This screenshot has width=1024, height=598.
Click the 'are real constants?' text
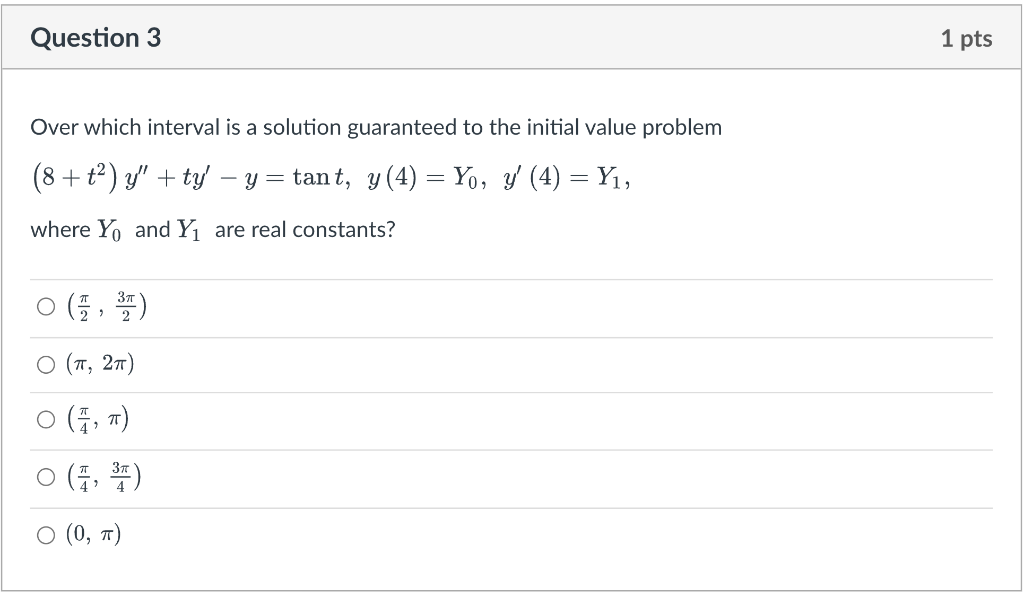(x=305, y=230)
